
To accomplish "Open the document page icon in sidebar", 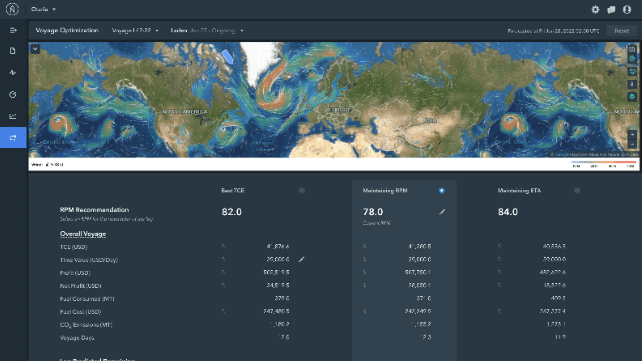I will pyautogui.click(x=13, y=51).
